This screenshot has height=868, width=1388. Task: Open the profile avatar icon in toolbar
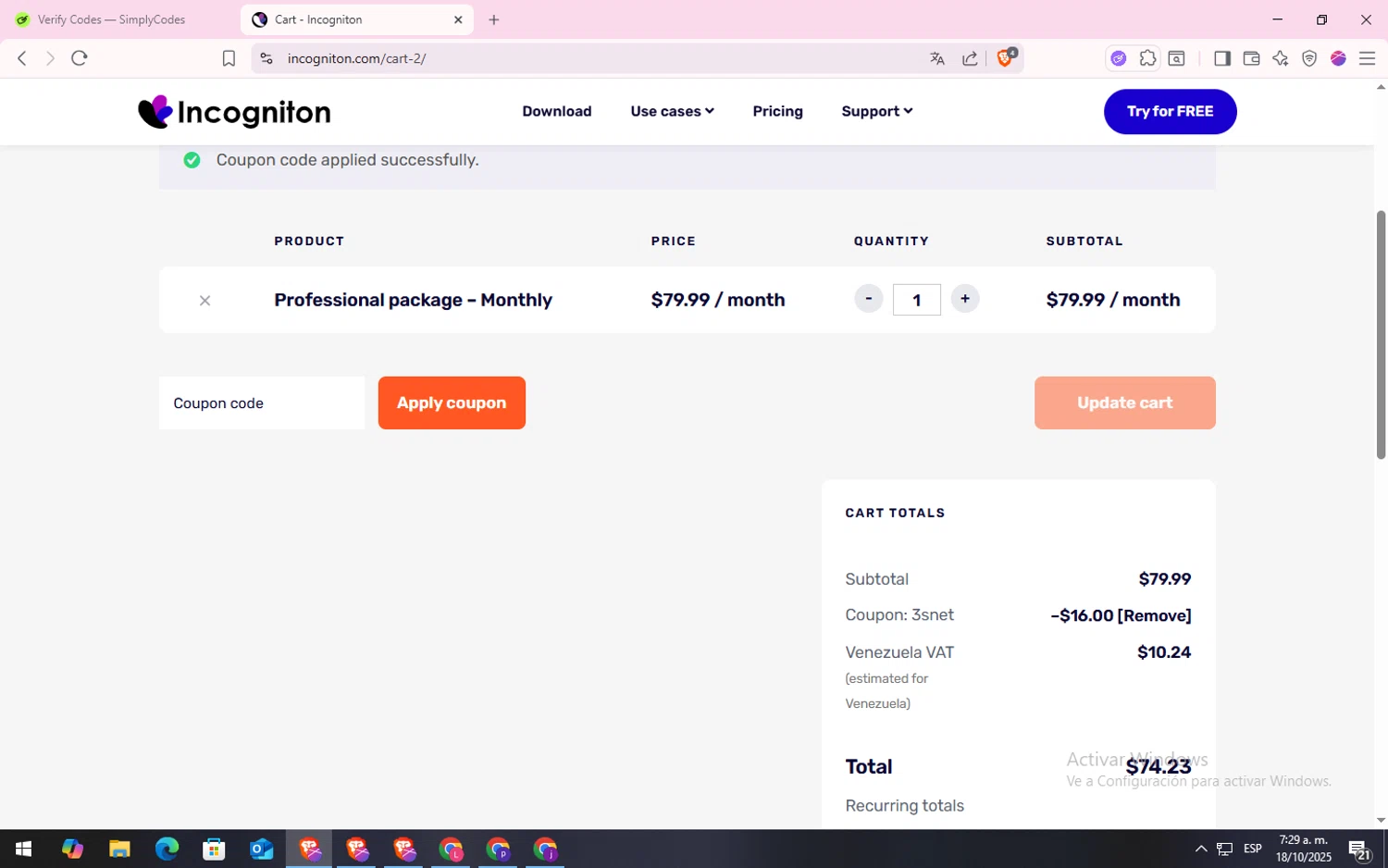pyautogui.click(x=1338, y=58)
